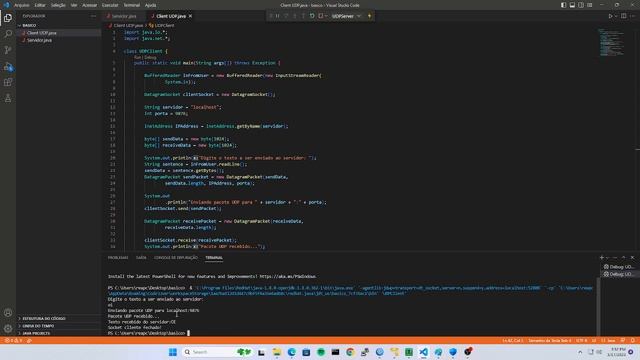Image resolution: width=640 pixels, height=360 pixels.
Task: Open the Search view in activity bar
Action: click(8, 34)
